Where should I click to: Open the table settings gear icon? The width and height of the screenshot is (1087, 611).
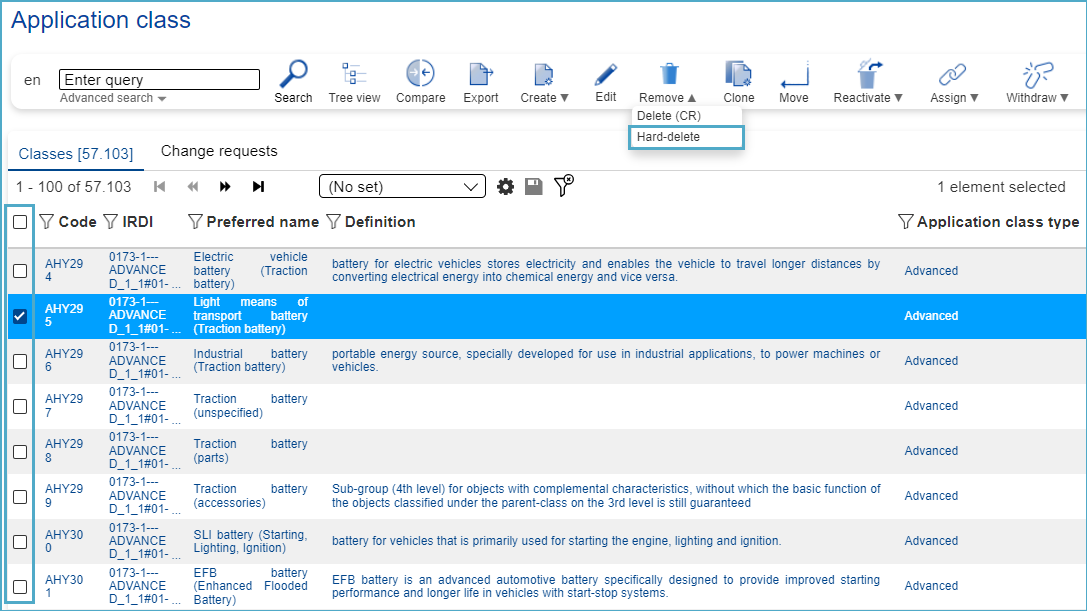(506, 187)
